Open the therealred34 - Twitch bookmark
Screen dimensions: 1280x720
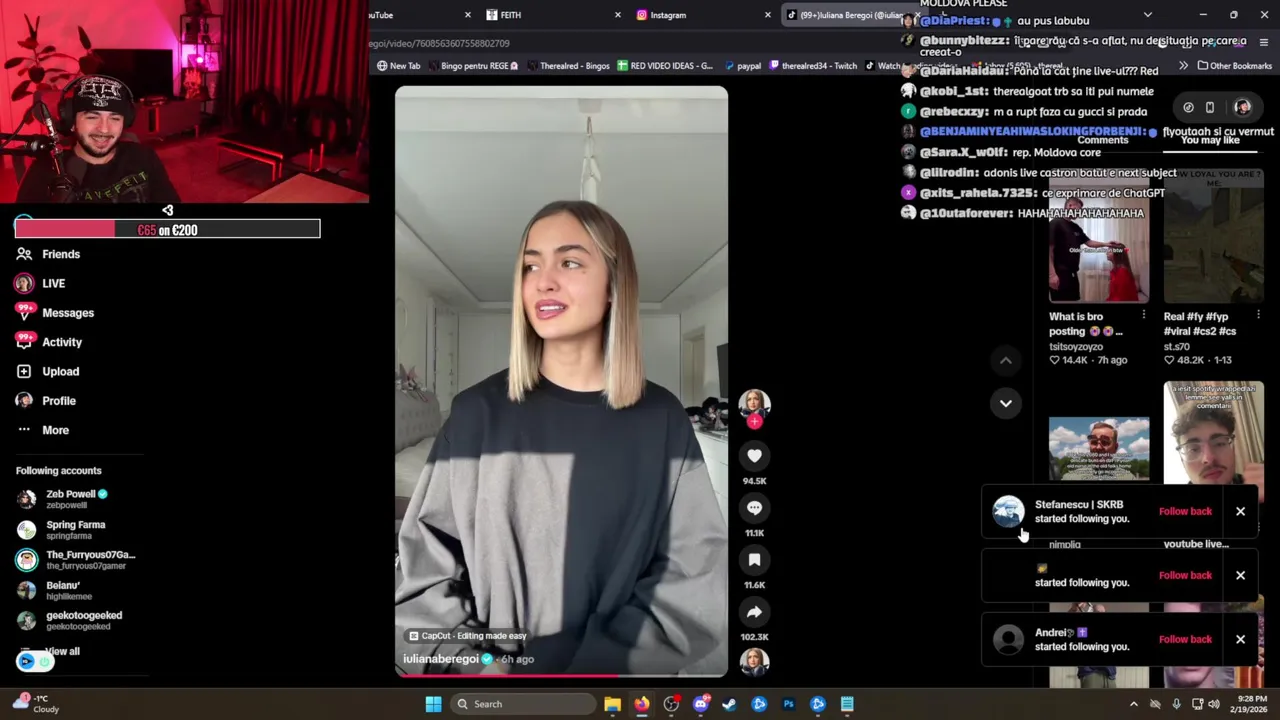pyautogui.click(x=812, y=66)
